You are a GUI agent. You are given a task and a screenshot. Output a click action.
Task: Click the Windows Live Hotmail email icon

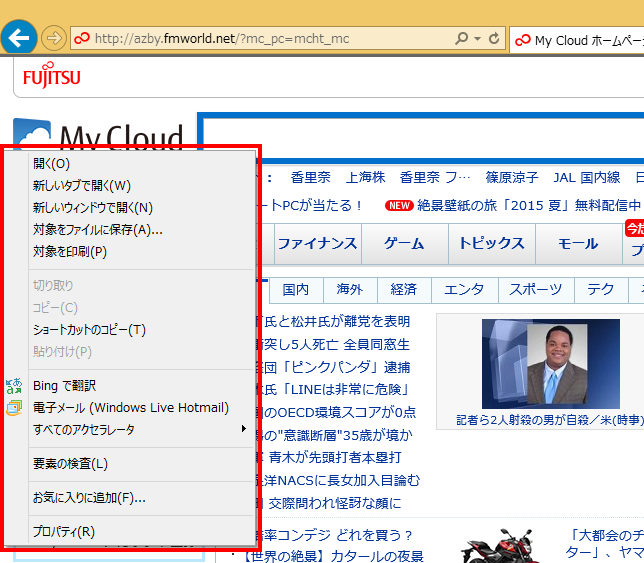coord(14,408)
